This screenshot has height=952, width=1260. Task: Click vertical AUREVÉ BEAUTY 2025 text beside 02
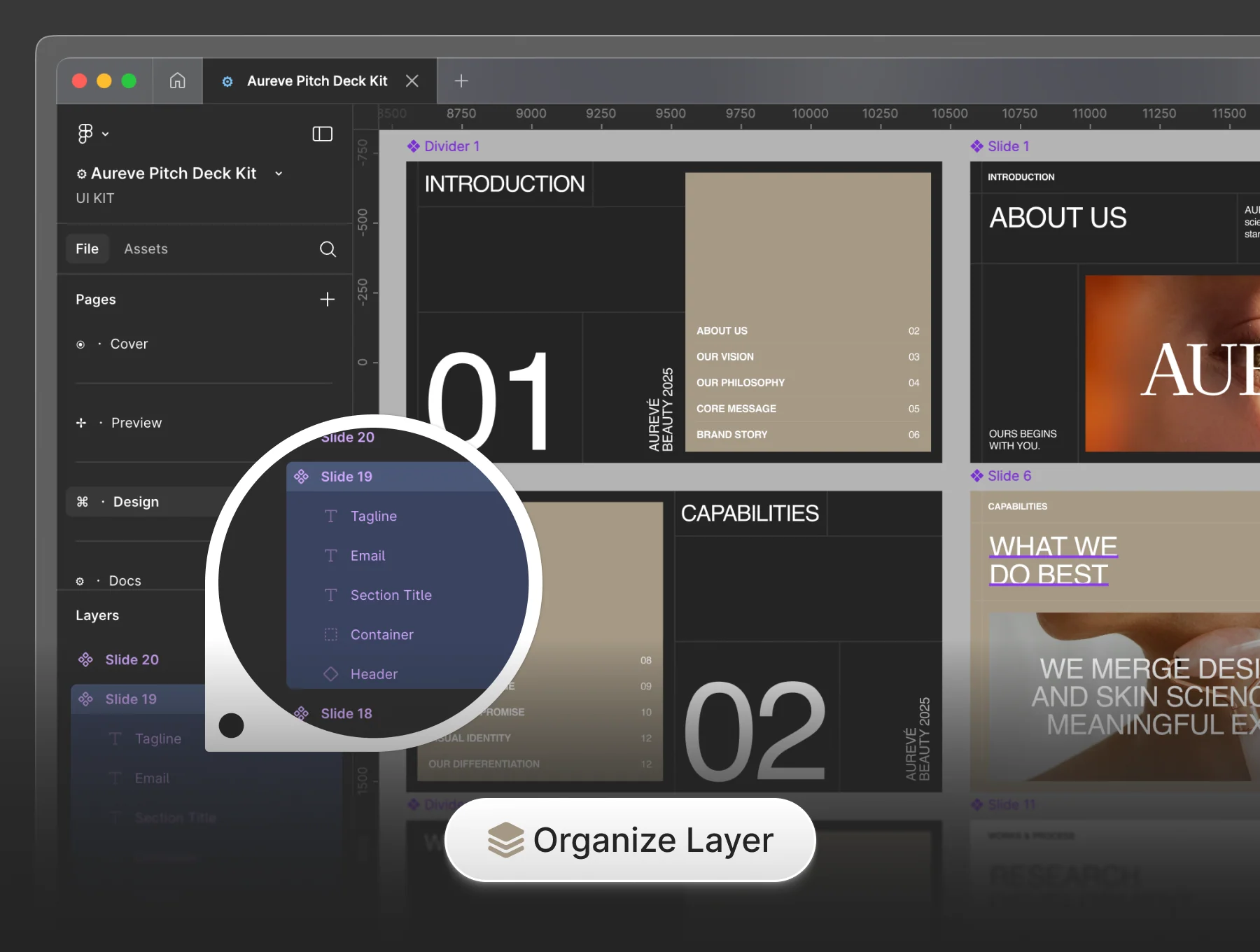pyautogui.click(x=918, y=739)
